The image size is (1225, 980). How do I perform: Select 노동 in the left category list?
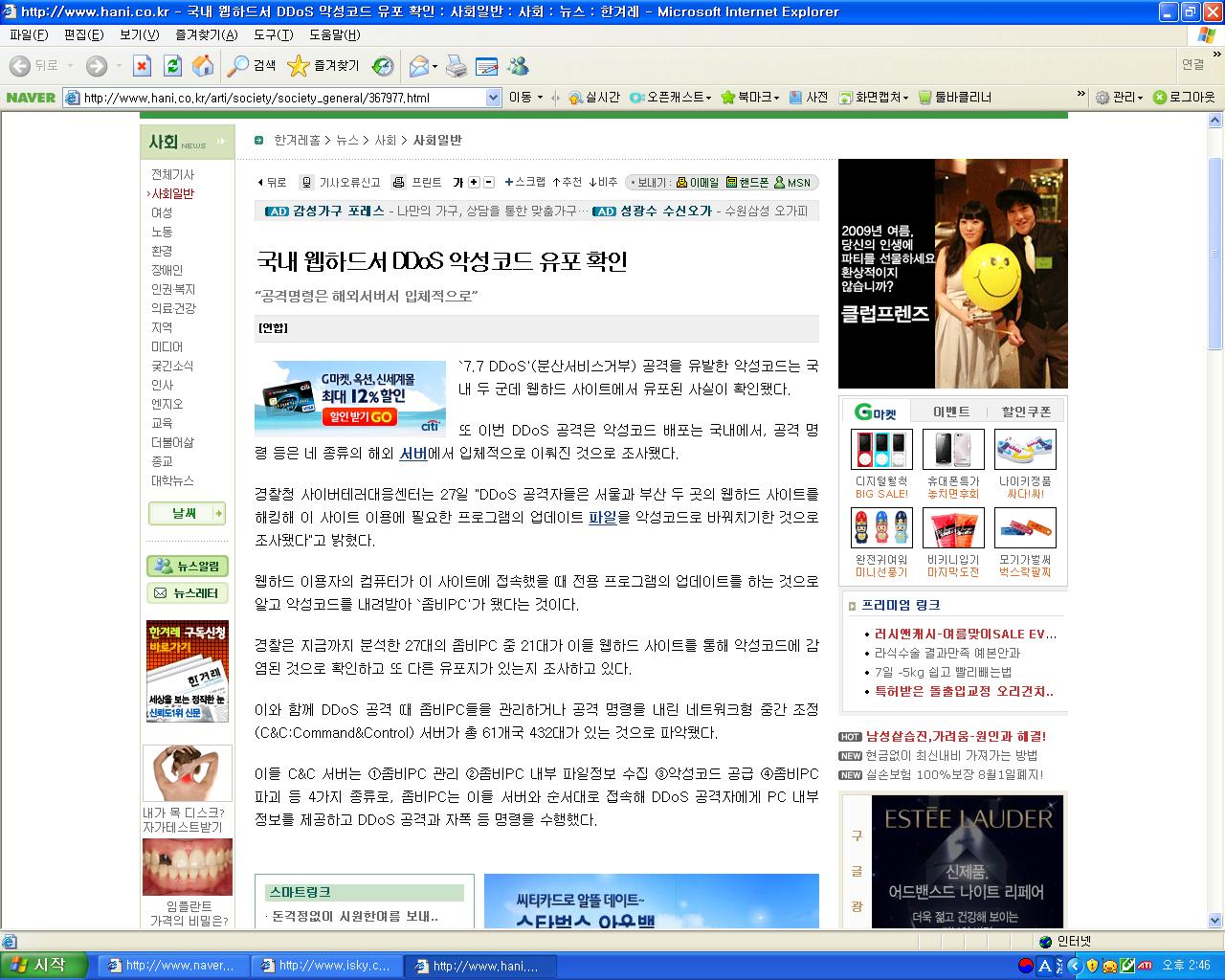click(x=162, y=232)
